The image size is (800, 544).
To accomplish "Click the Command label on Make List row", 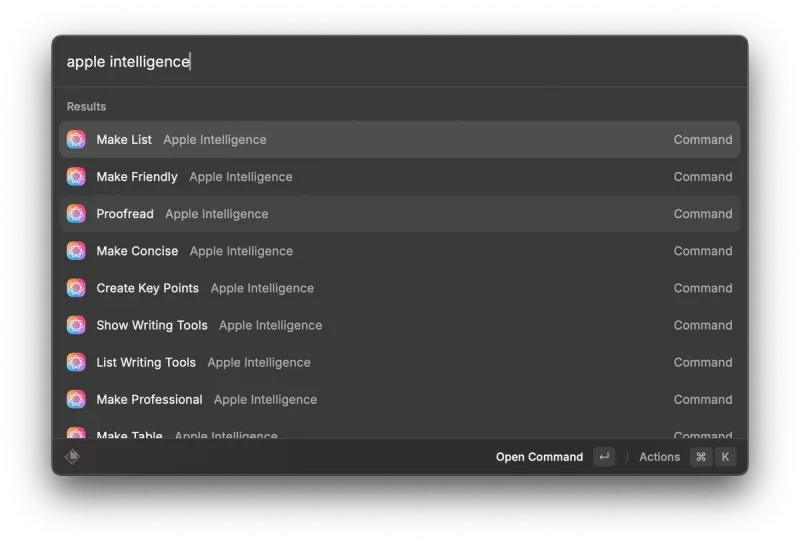I will [703, 139].
